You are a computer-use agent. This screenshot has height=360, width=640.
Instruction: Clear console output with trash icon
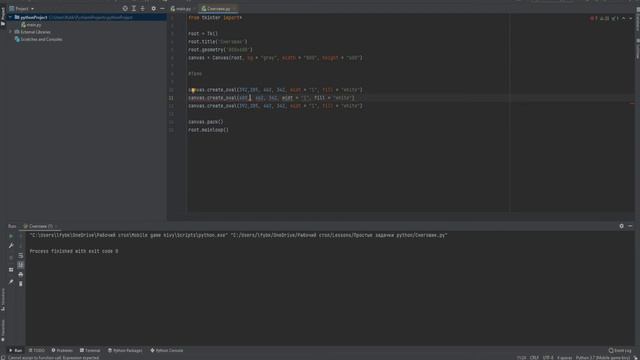click(x=21, y=284)
